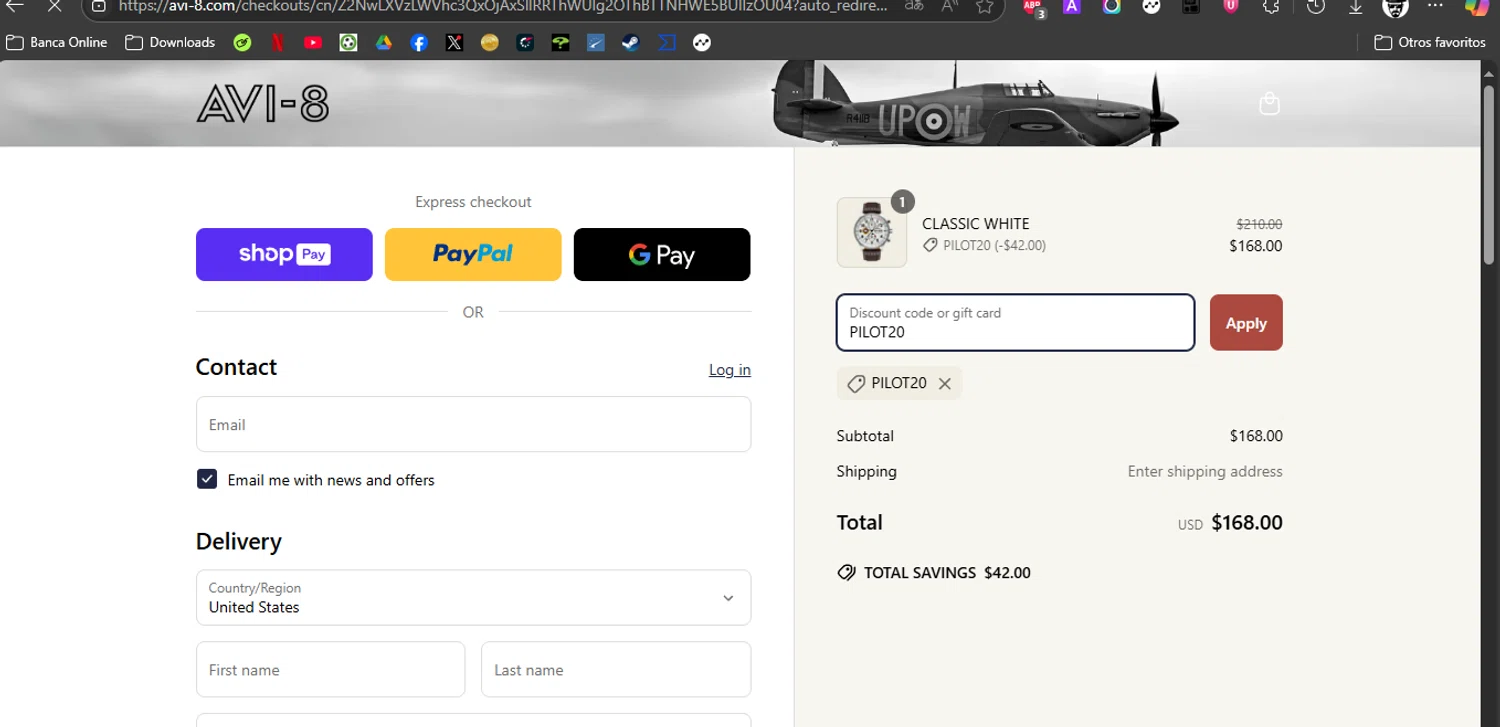Open the browser profile avatar
The image size is (1500, 727).
pyautogui.click(x=1395, y=7)
